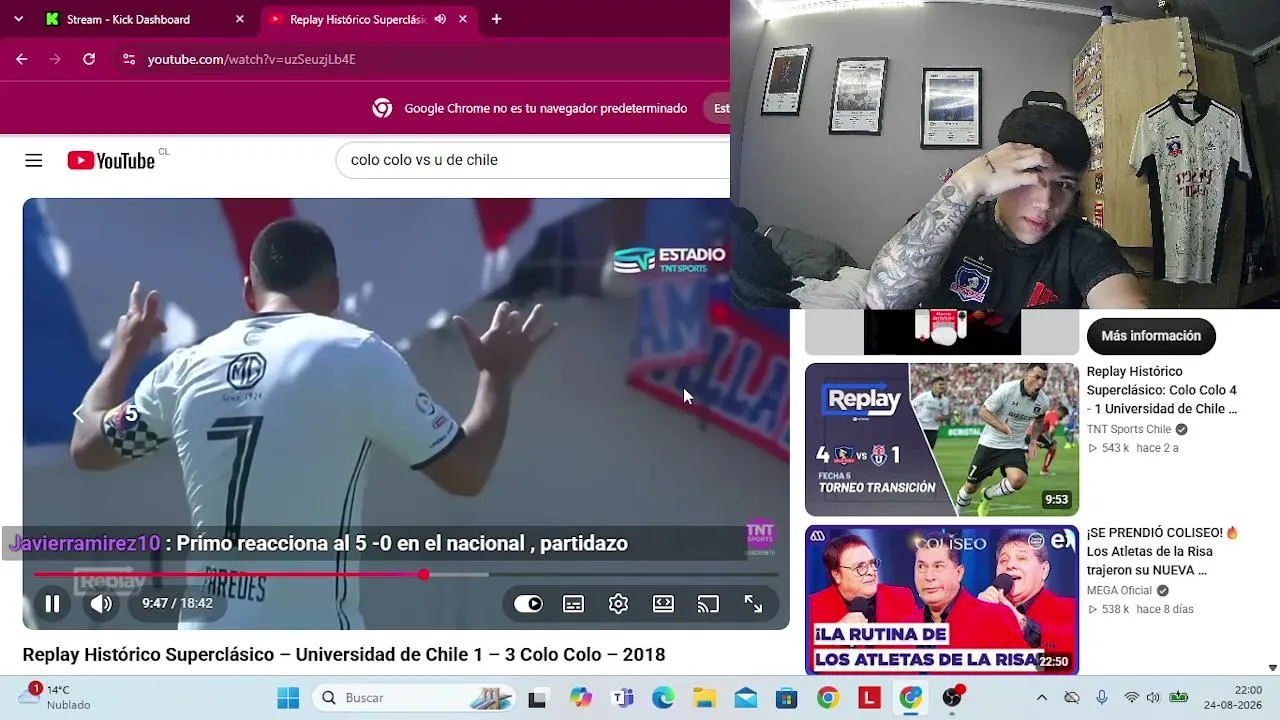This screenshot has width=1280, height=720.
Task: Click the youtube.com address bar URL
Action: click(x=252, y=59)
